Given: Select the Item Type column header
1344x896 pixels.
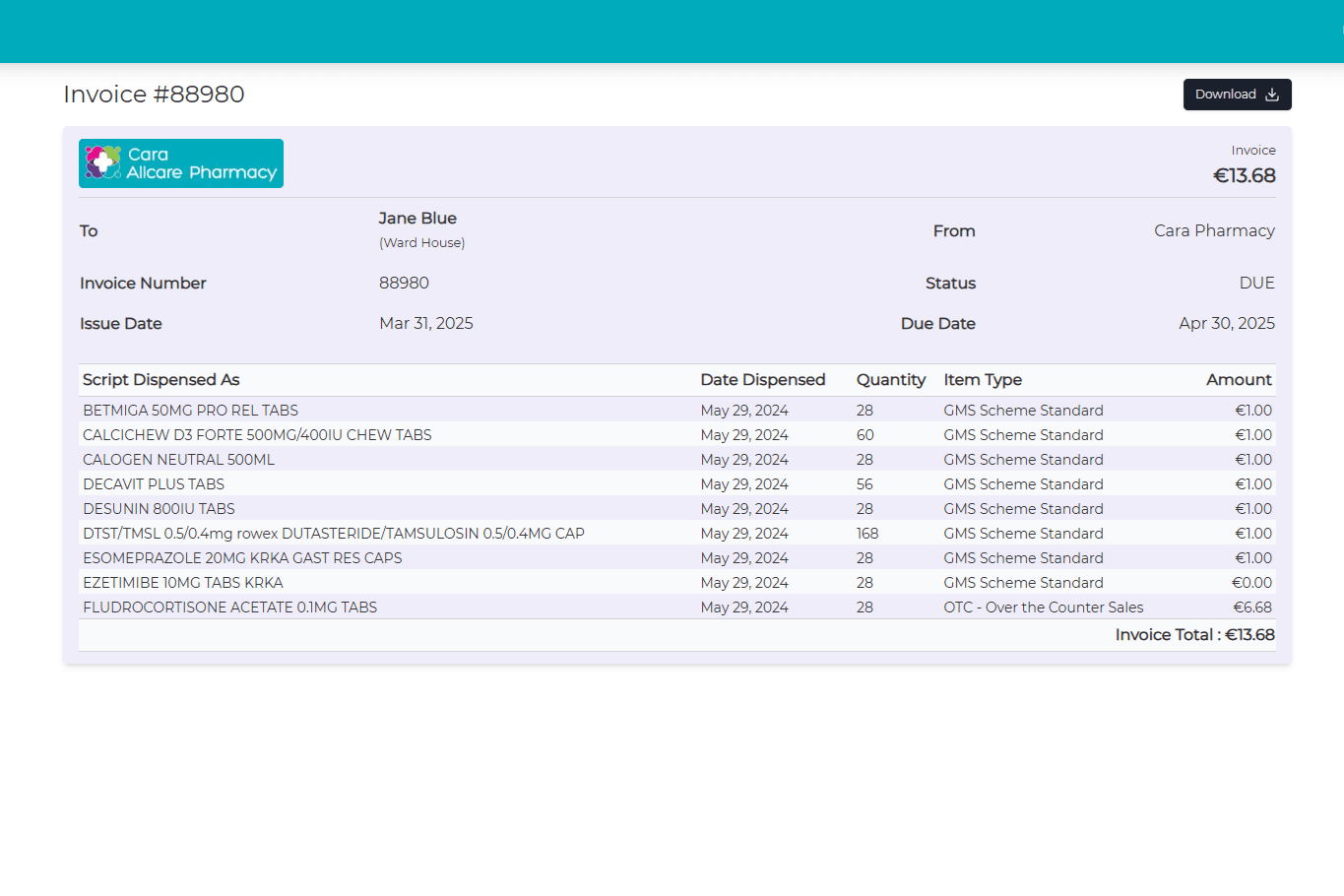Looking at the screenshot, I should 982,379.
